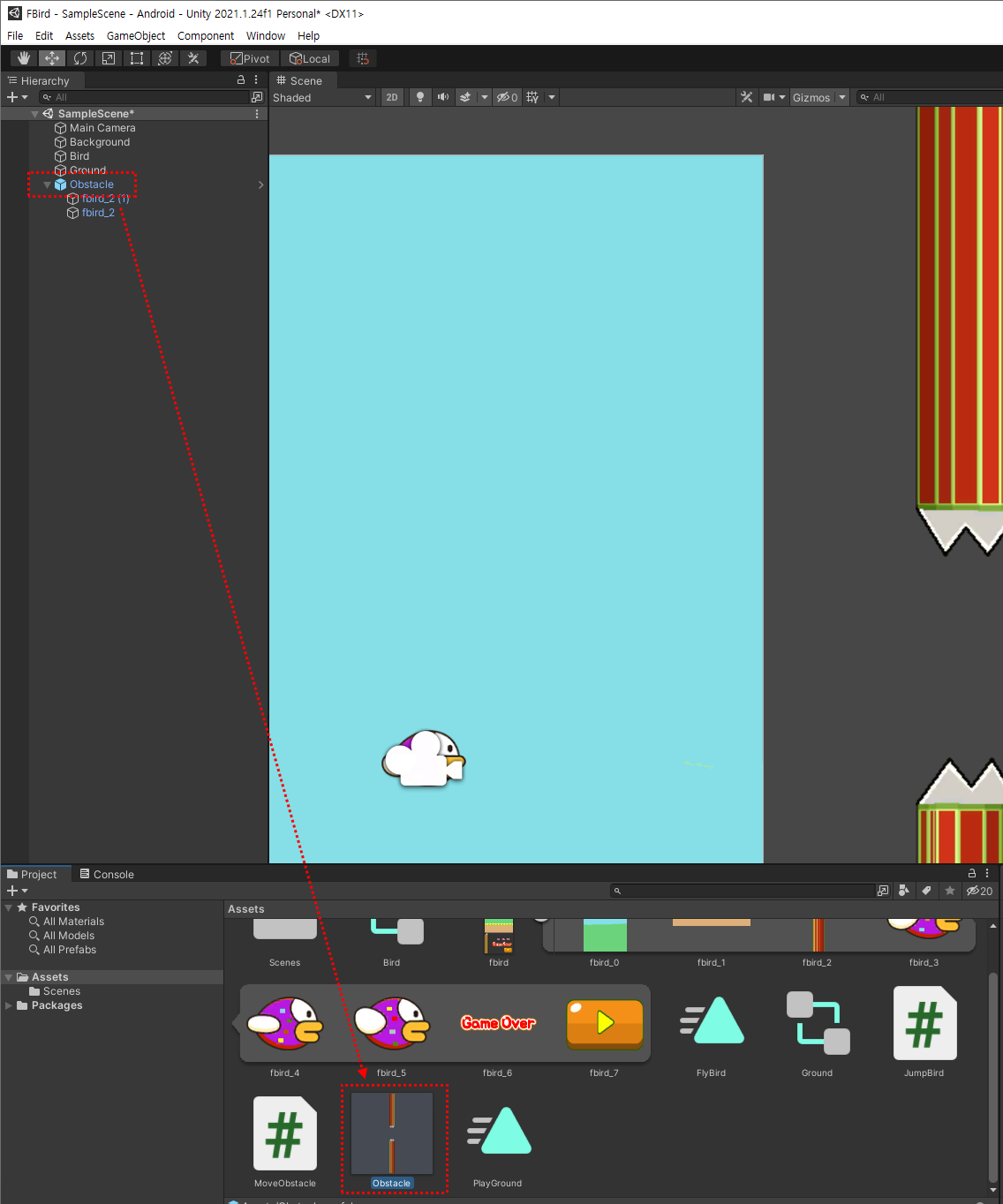1003x1204 pixels.
Task: Toggle hidden packages visibility (20)
Action: [979, 891]
